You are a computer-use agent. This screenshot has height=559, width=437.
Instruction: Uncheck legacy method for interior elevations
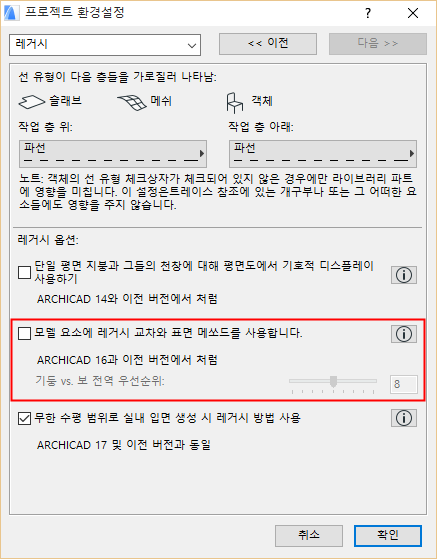point(24,418)
